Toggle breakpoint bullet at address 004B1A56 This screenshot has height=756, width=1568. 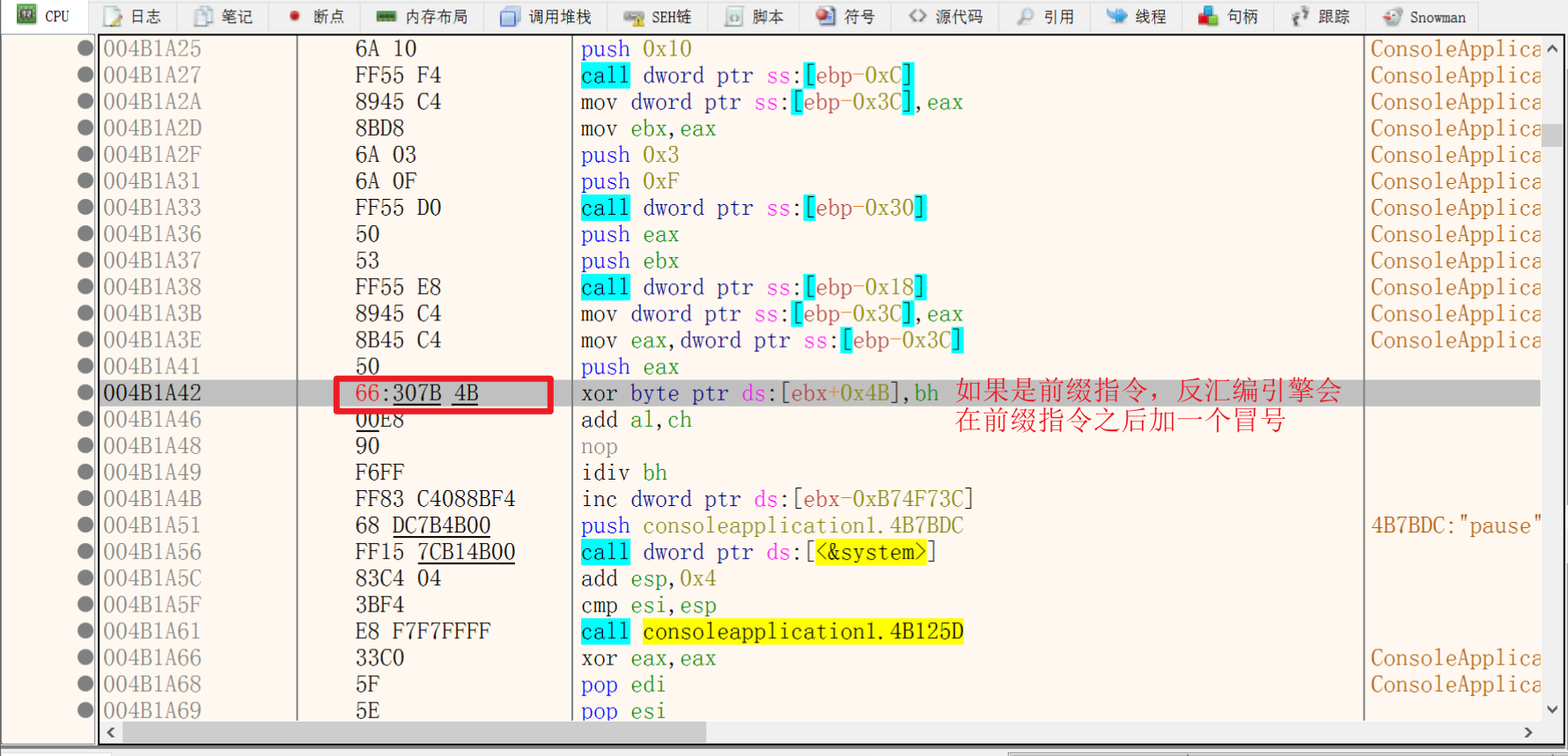[x=85, y=551]
